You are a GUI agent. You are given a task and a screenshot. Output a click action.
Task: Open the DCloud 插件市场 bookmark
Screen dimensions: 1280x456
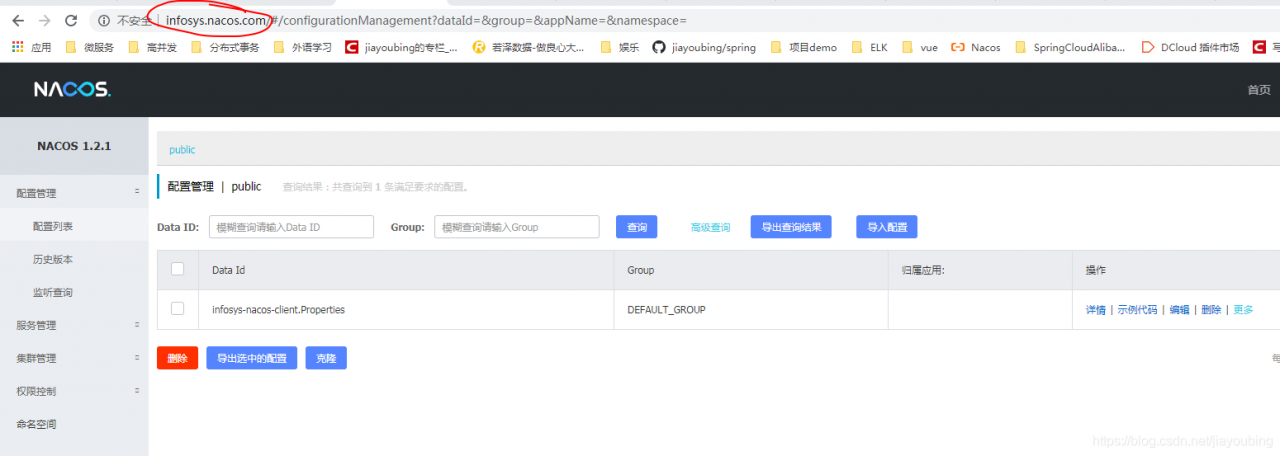click(1189, 47)
